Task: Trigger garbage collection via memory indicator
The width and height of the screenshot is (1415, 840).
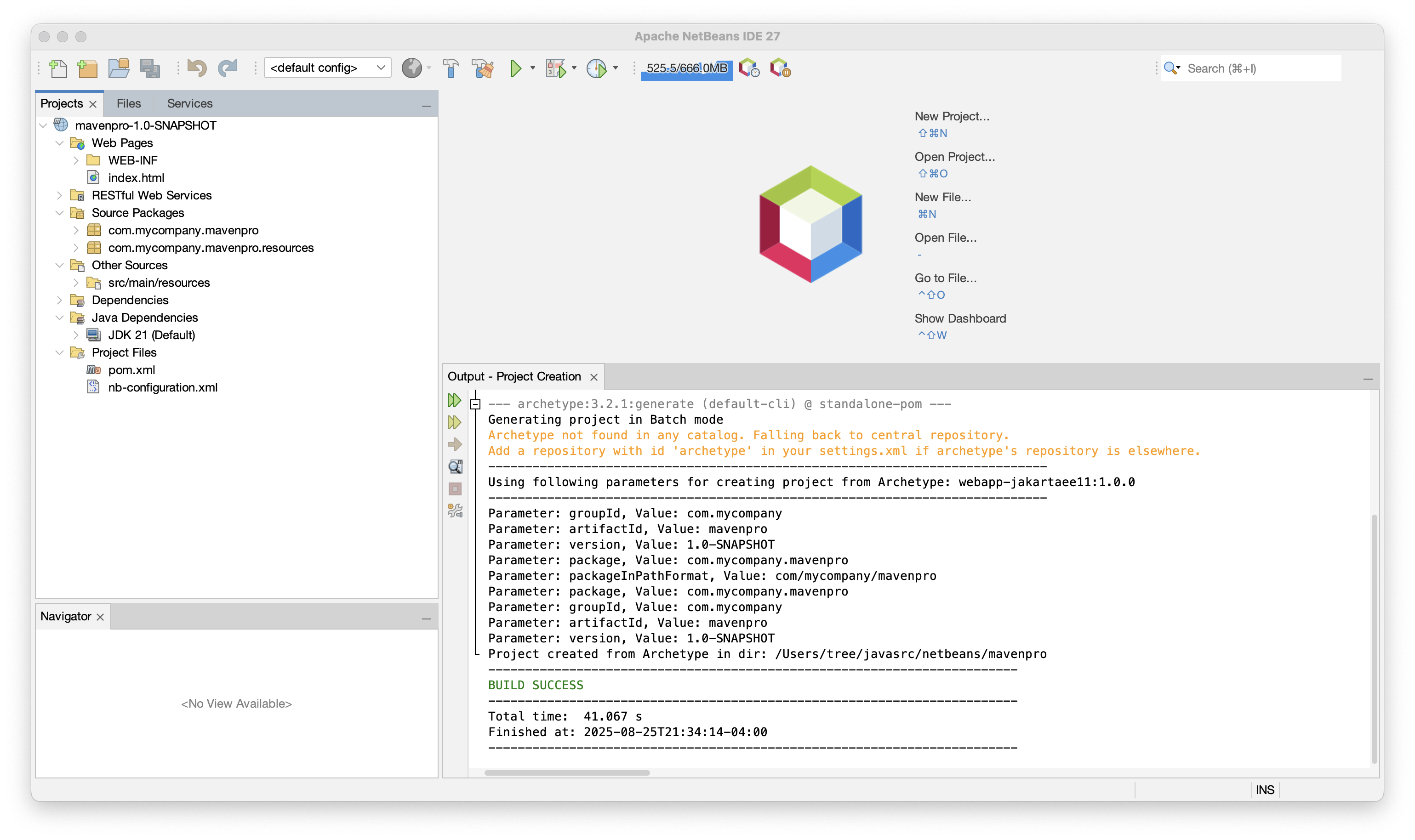Action: tap(685, 68)
